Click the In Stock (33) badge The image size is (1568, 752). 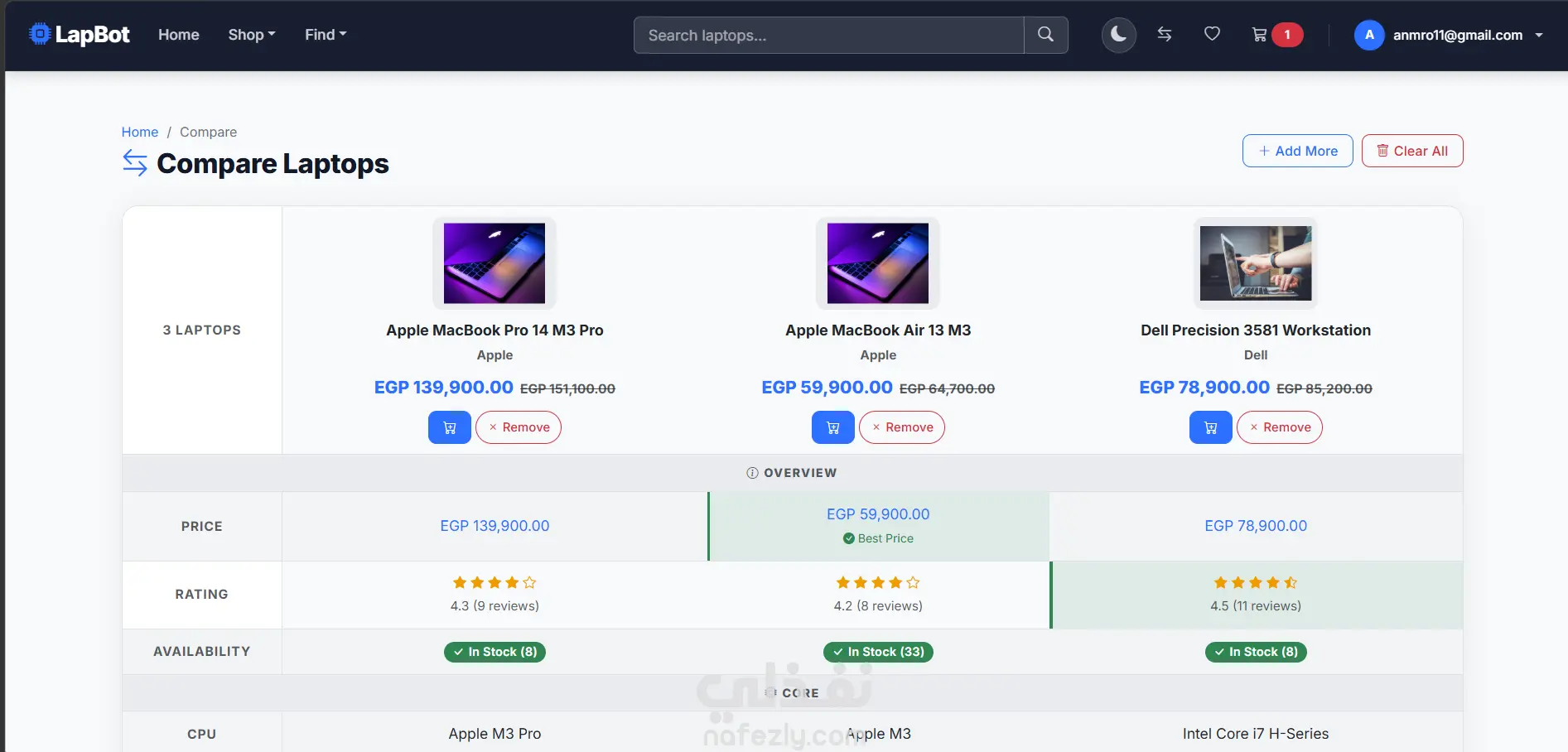coord(878,652)
